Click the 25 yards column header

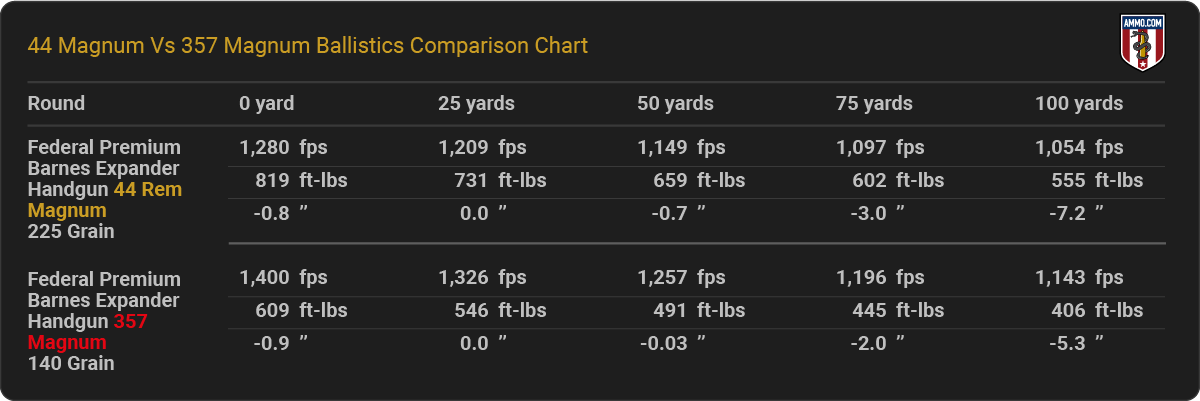476,103
